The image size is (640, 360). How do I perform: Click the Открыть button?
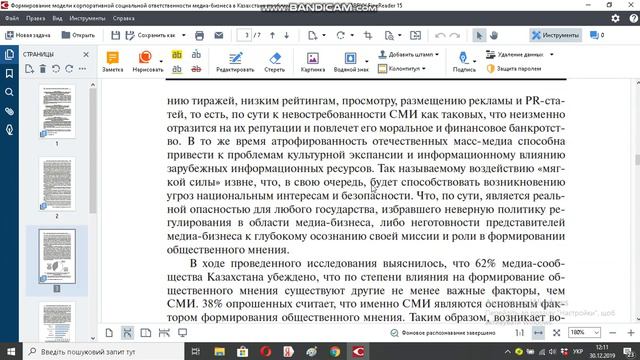[78, 36]
